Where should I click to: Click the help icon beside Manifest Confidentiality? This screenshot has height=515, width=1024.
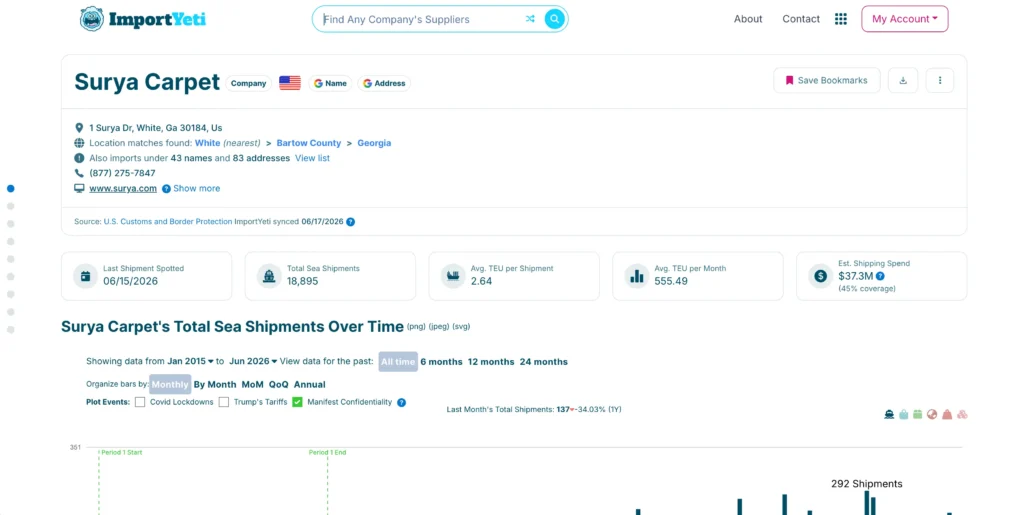click(402, 402)
